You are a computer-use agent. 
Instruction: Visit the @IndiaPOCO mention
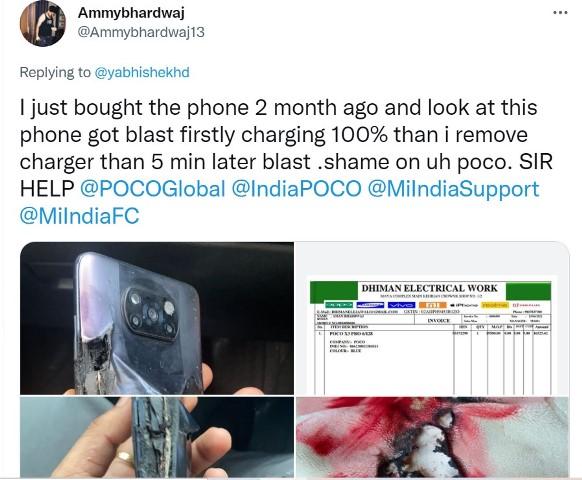click(296, 189)
